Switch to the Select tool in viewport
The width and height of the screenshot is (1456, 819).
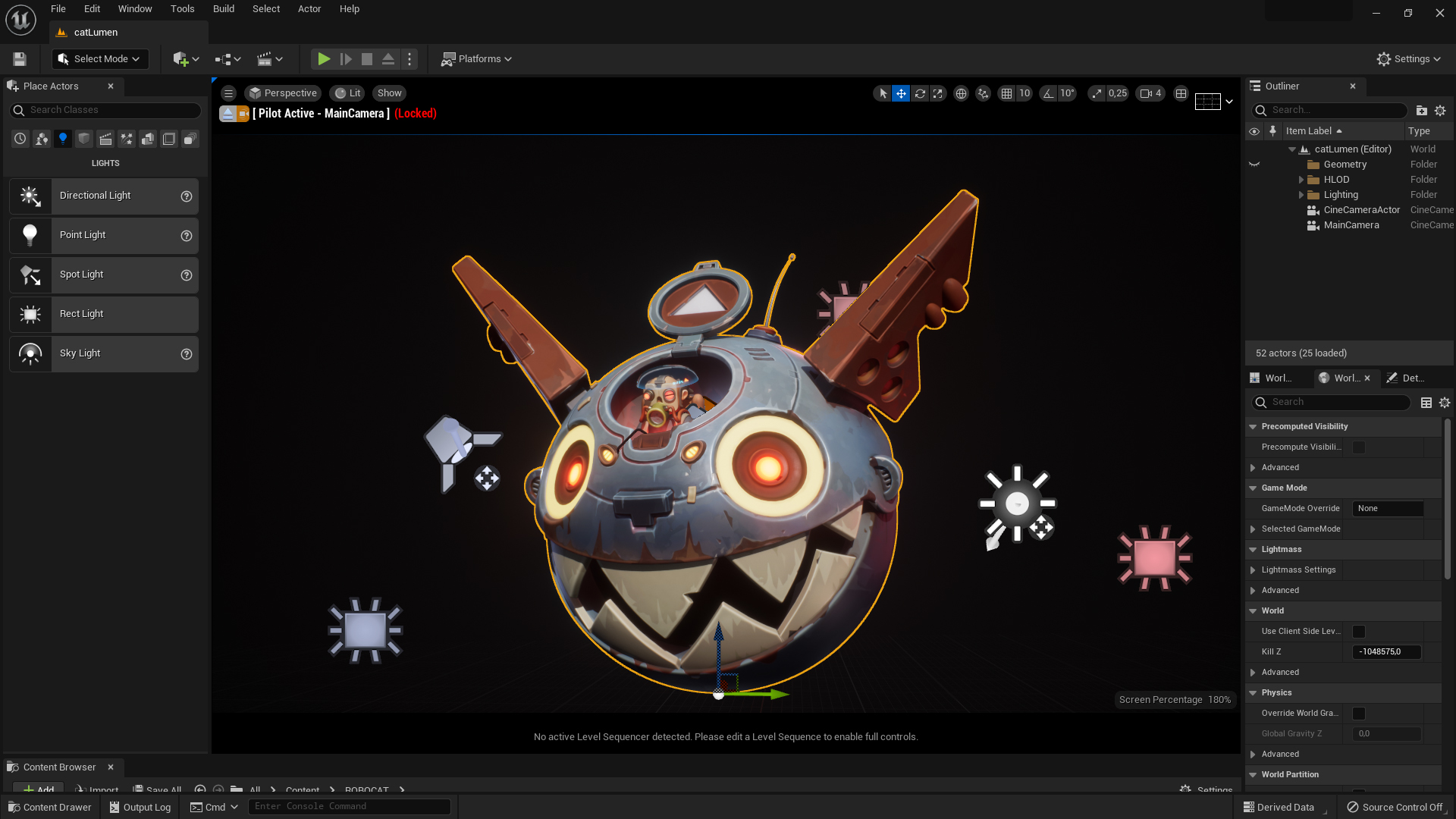pos(882,93)
